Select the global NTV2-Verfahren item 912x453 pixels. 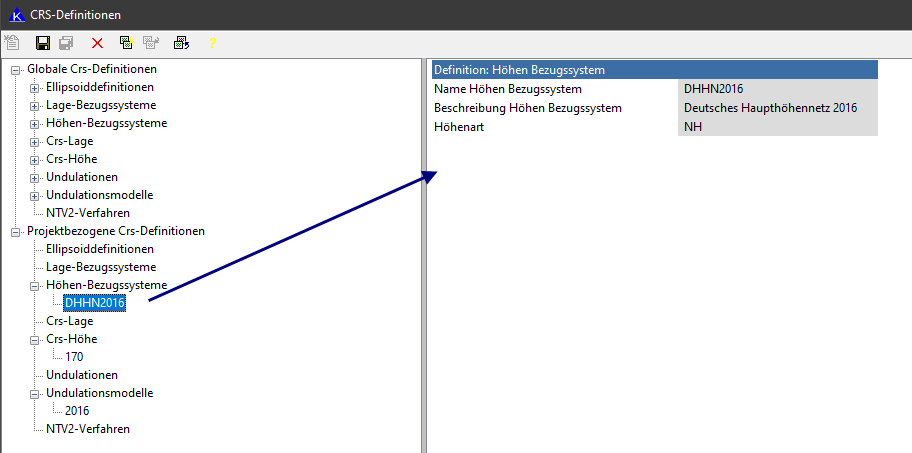pyautogui.click(x=87, y=213)
